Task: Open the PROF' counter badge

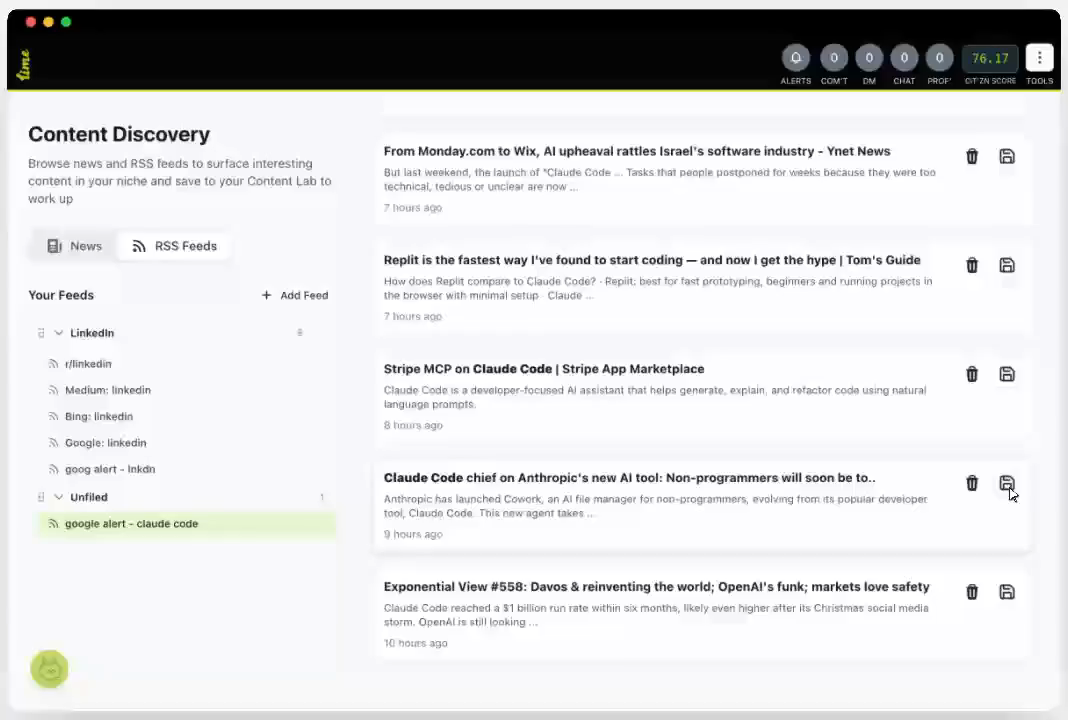Action: (x=939, y=58)
